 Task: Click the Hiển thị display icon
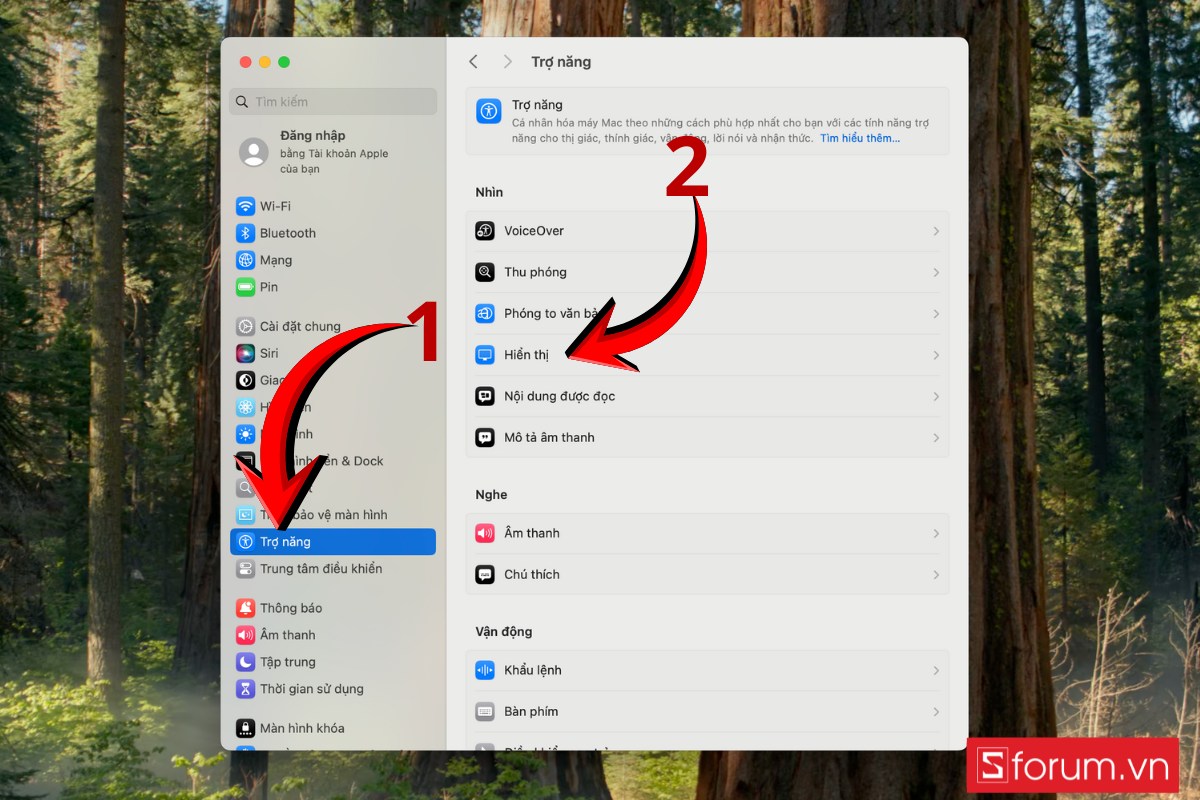click(x=485, y=355)
